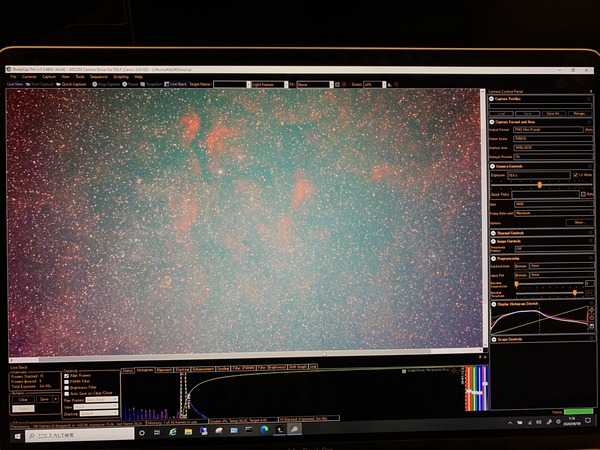Click the grid icon next to the FX dropdown
Viewport: 600px width, 450px height.
point(337,85)
